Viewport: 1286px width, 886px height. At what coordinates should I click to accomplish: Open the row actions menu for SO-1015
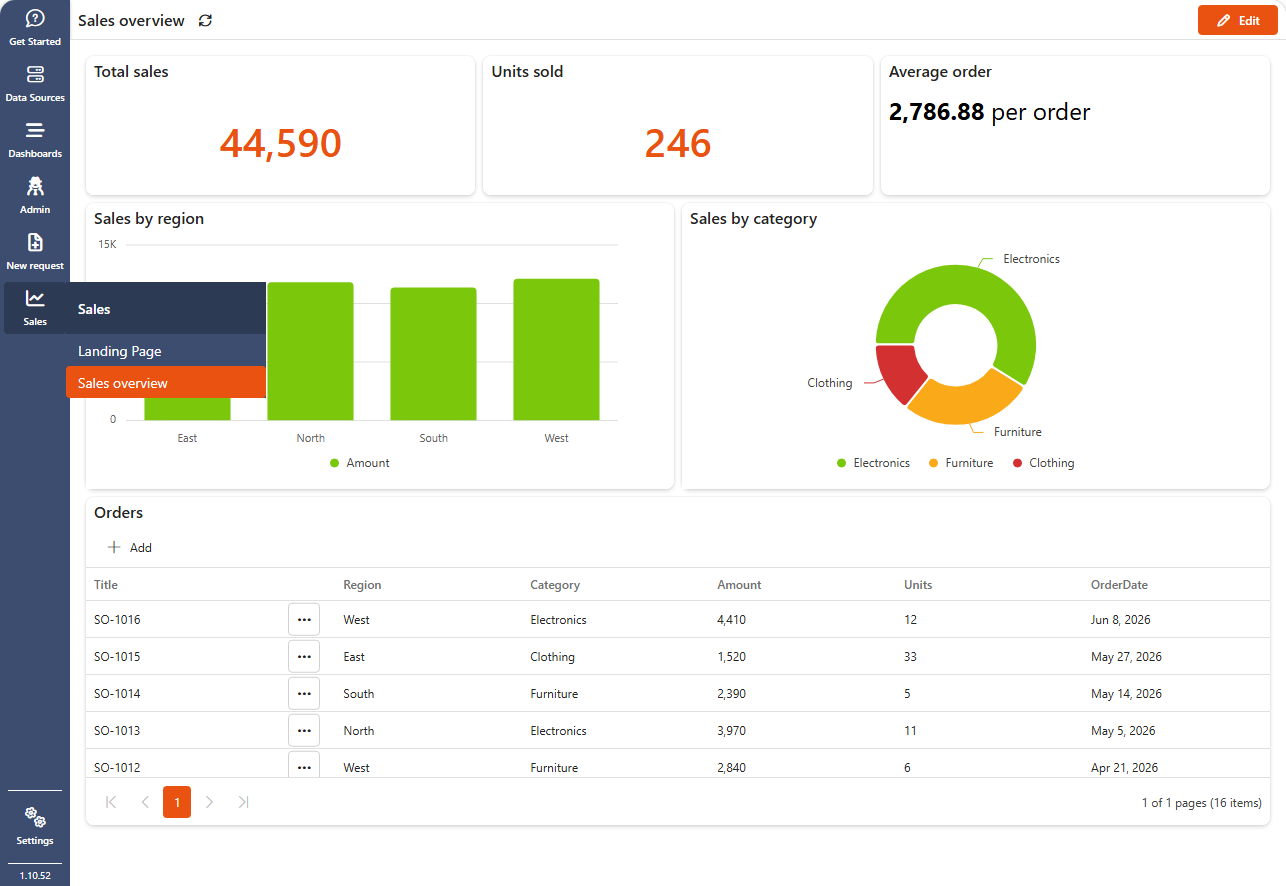tap(304, 657)
